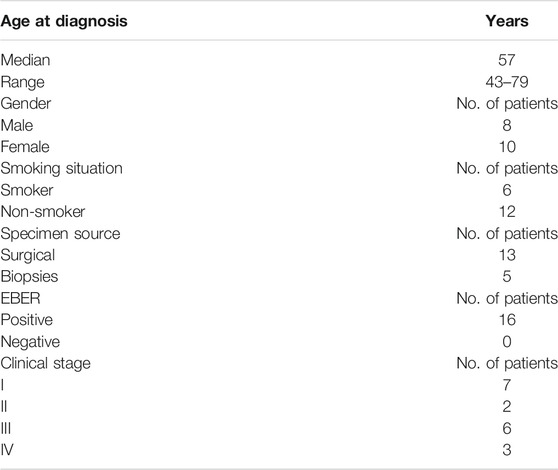Click the Smoker row label
The image size is (558, 470).
[27, 190]
